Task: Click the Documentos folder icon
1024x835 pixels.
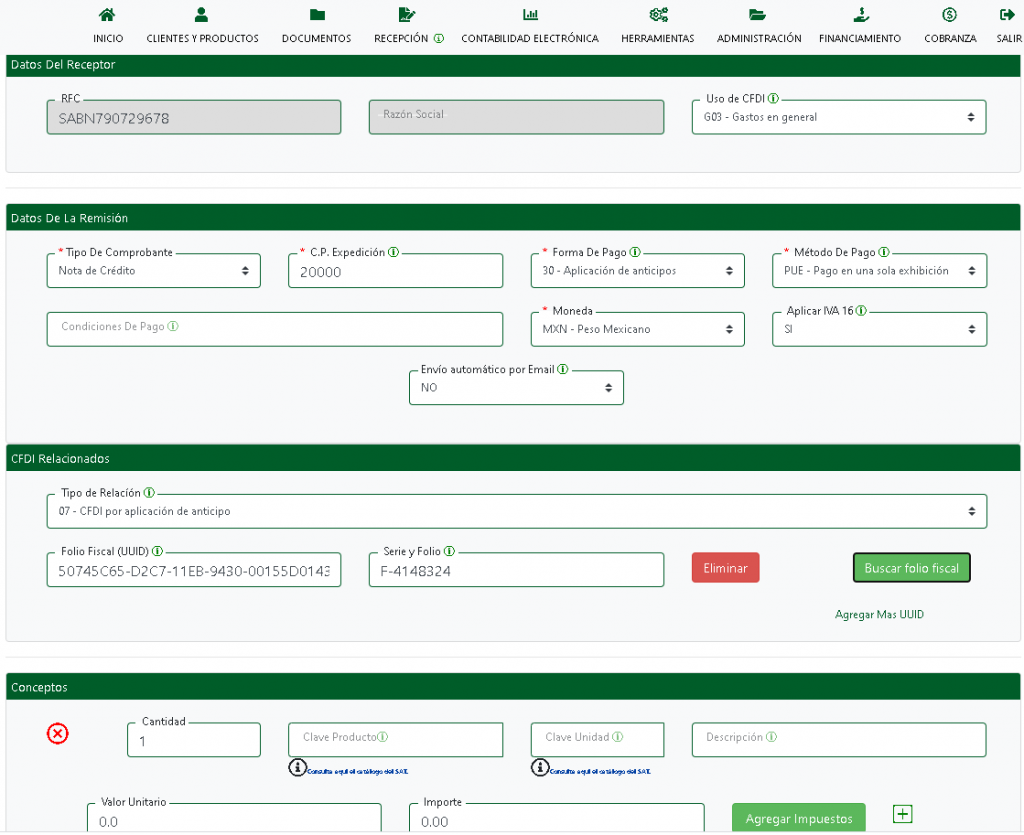Action: click(x=316, y=15)
